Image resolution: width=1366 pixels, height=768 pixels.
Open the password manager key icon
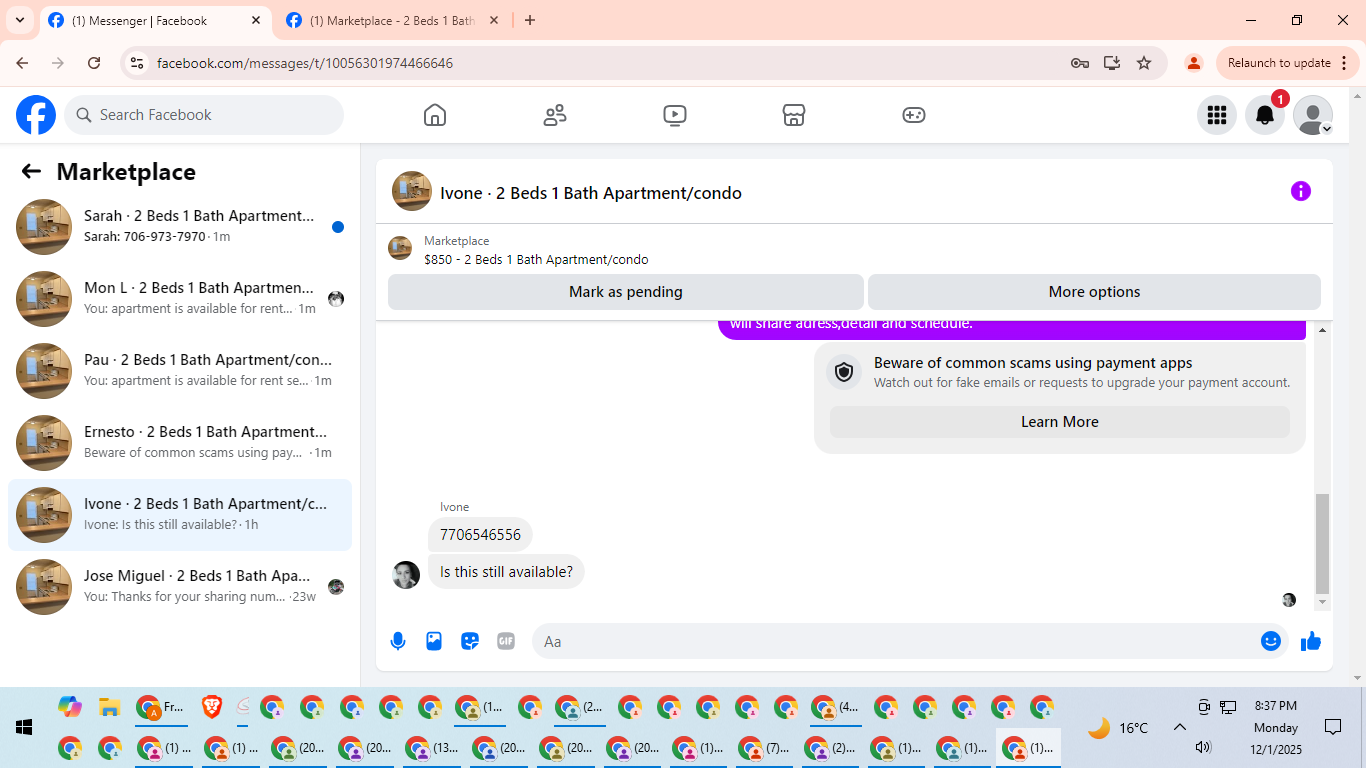1080,63
